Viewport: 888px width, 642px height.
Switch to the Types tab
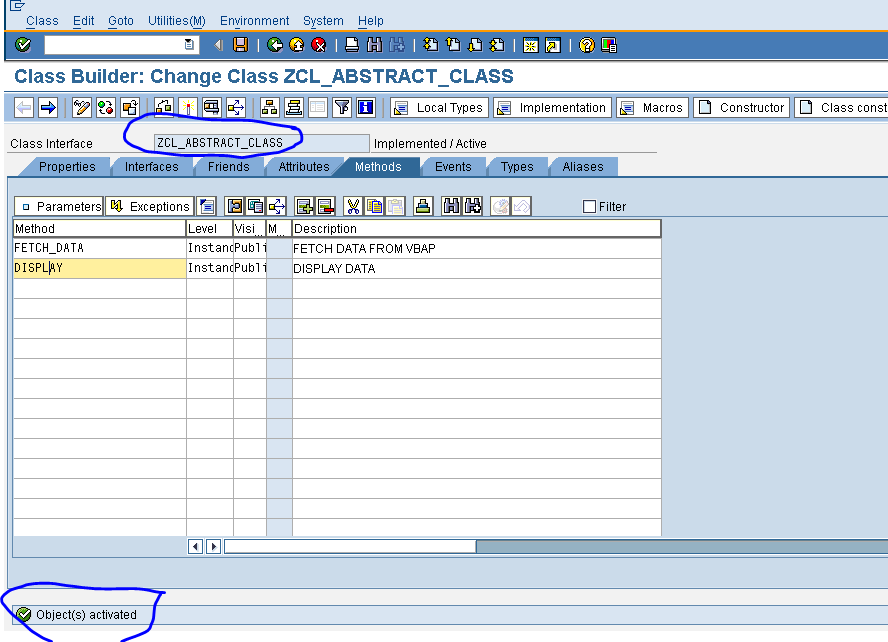[x=516, y=166]
